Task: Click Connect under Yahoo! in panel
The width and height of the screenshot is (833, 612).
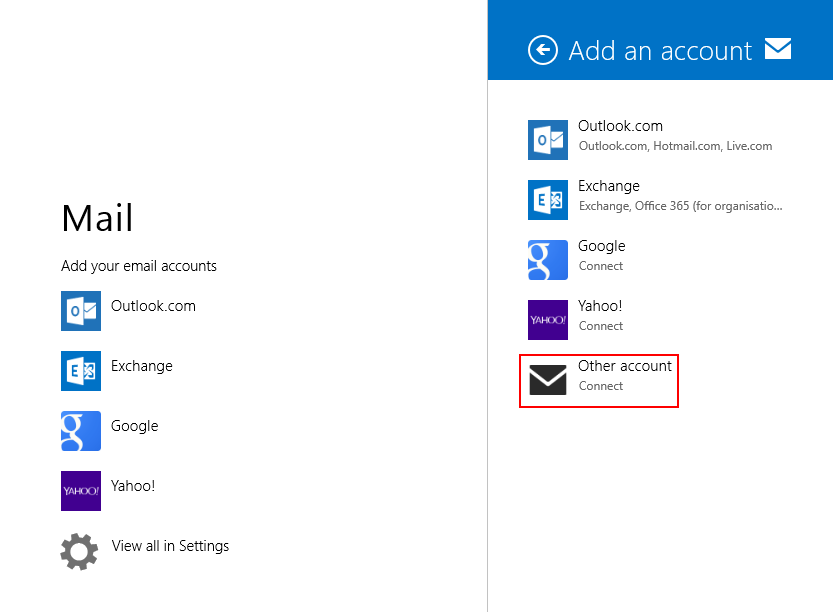Action: 601,326
